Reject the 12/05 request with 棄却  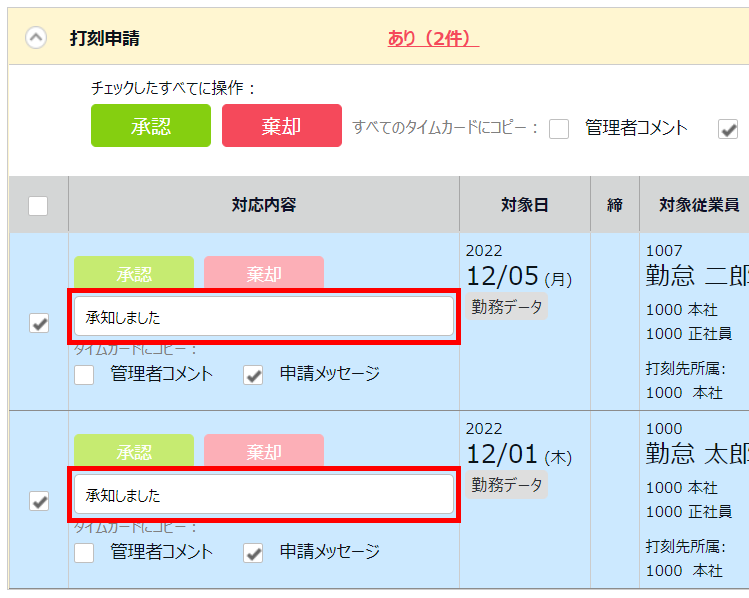(x=264, y=274)
